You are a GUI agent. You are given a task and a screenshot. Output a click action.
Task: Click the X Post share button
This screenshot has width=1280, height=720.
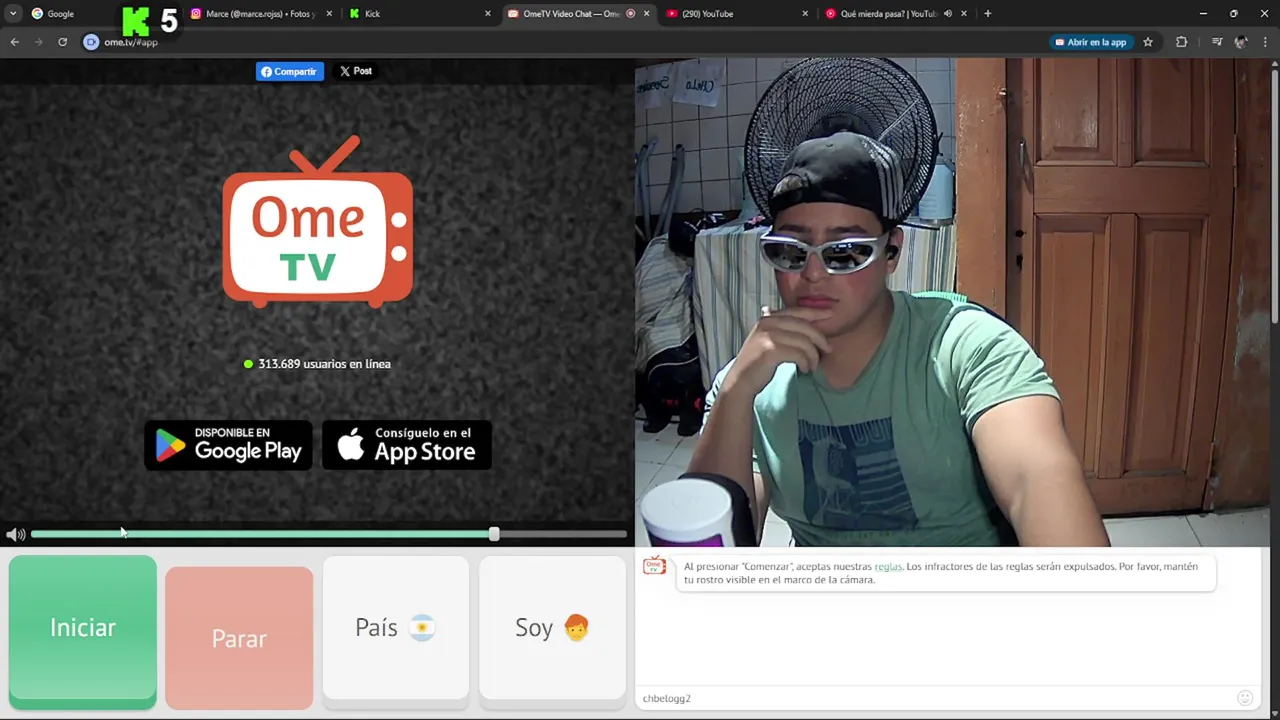pos(355,71)
